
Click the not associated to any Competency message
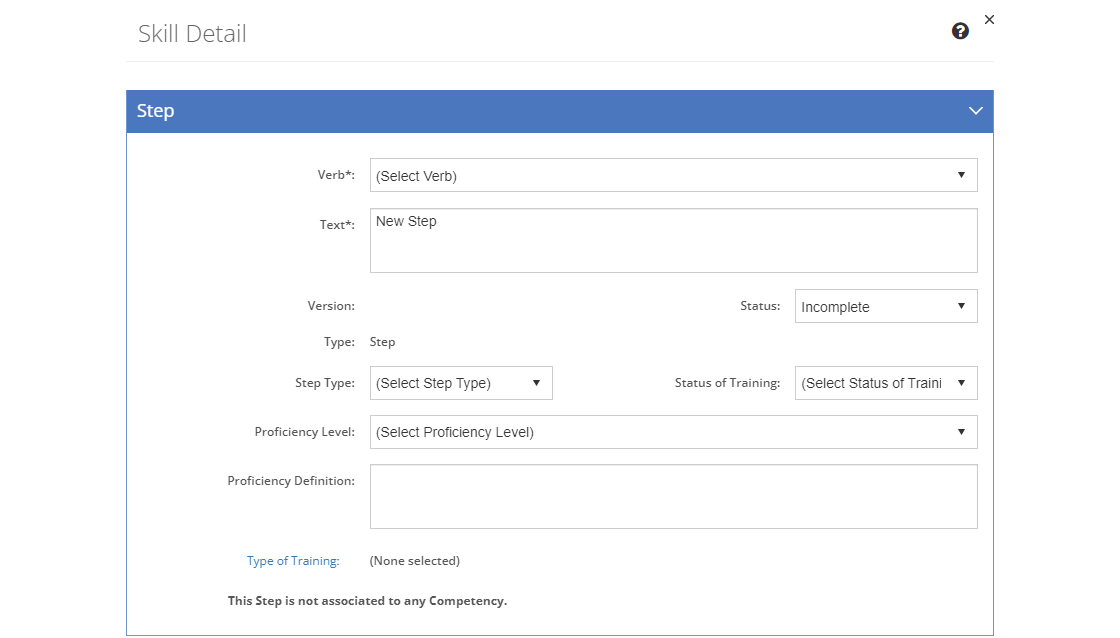click(x=367, y=601)
